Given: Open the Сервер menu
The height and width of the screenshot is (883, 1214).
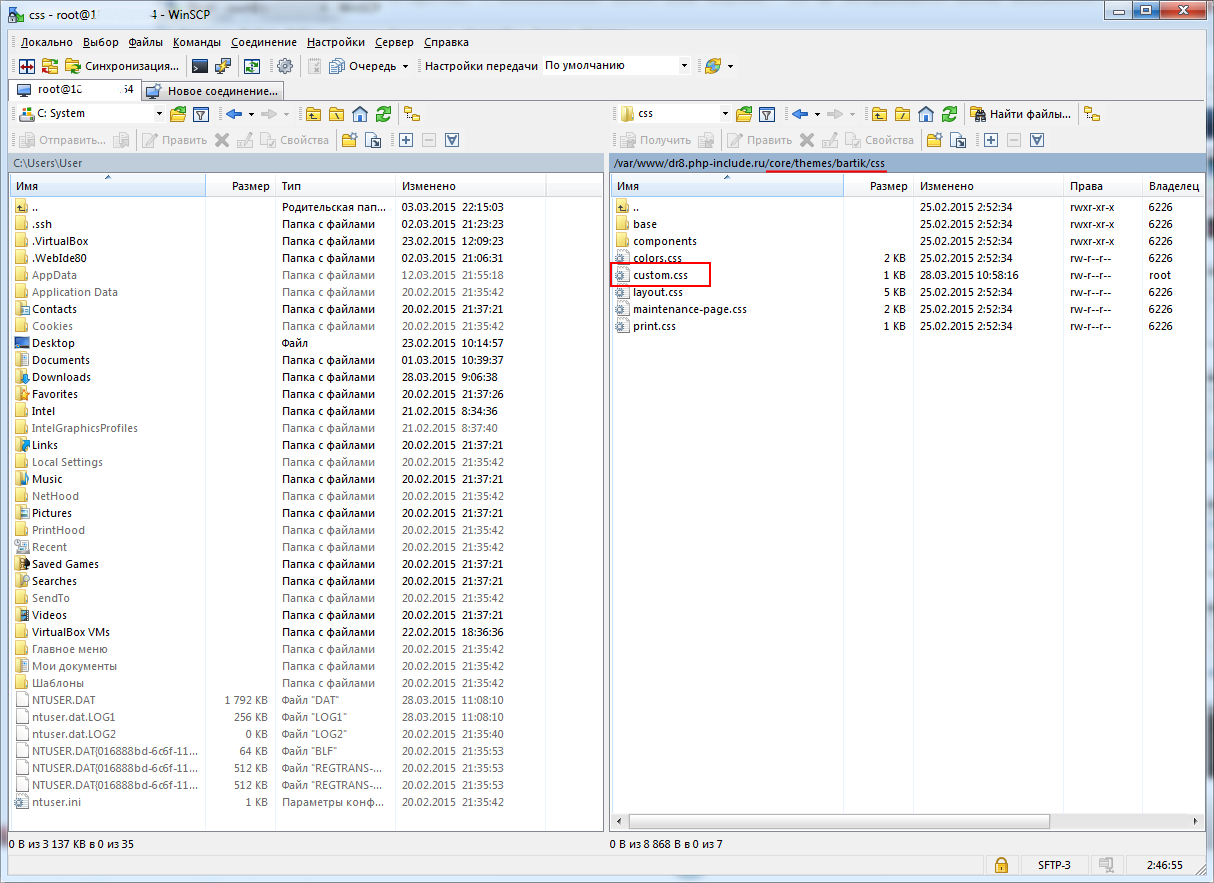Looking at the screenshot, I should pyautogui.click(x=394, y=42).
